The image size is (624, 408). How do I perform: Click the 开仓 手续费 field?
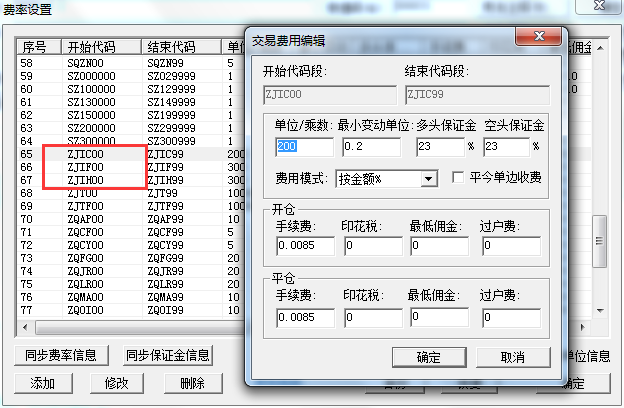(x=305, y=246)
